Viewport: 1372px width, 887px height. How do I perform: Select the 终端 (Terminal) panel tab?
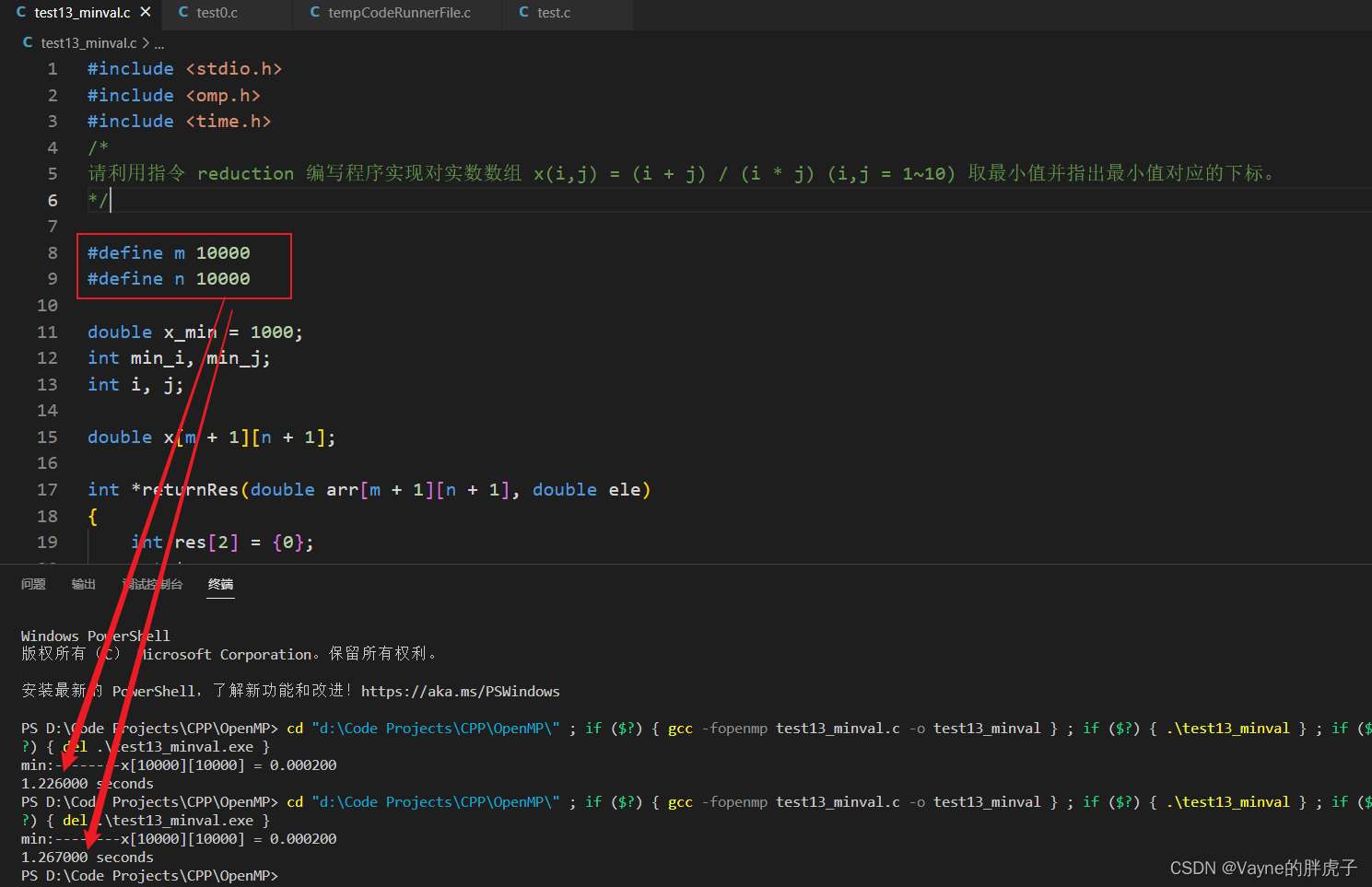[x=220, y=584]
